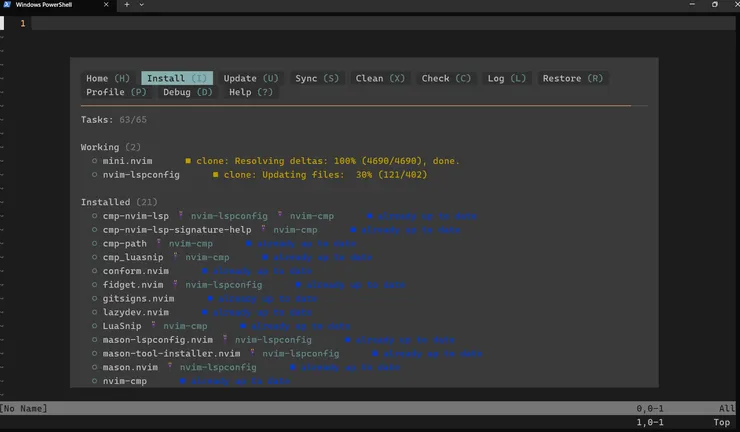Select Restore (R) in lazy menu
740x432 pixels.
pos(572,78)
